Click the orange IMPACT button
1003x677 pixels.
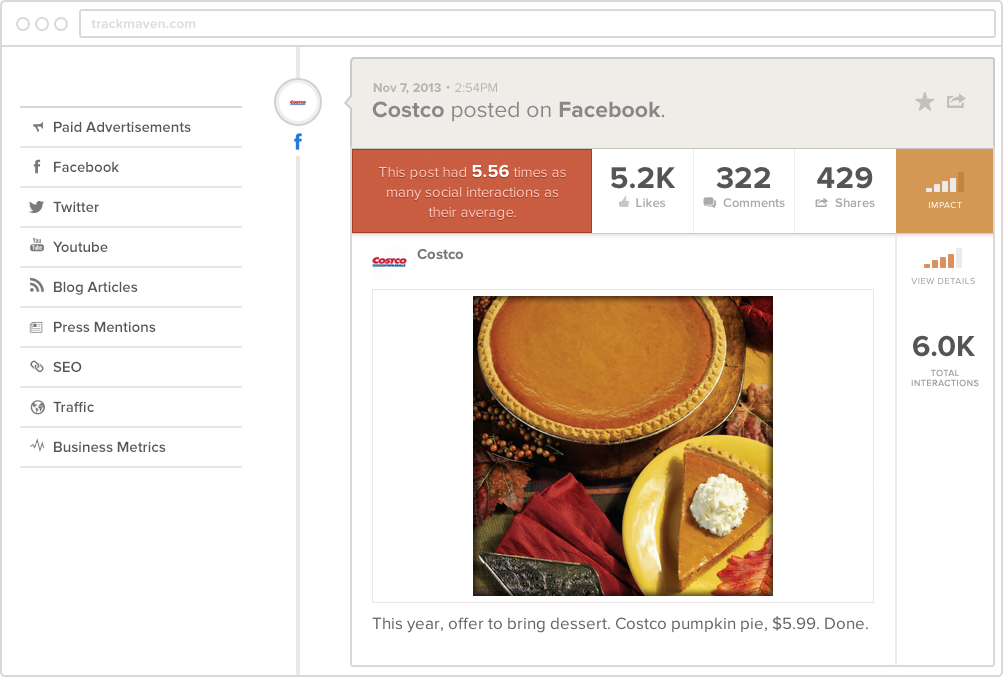point(945,191)
